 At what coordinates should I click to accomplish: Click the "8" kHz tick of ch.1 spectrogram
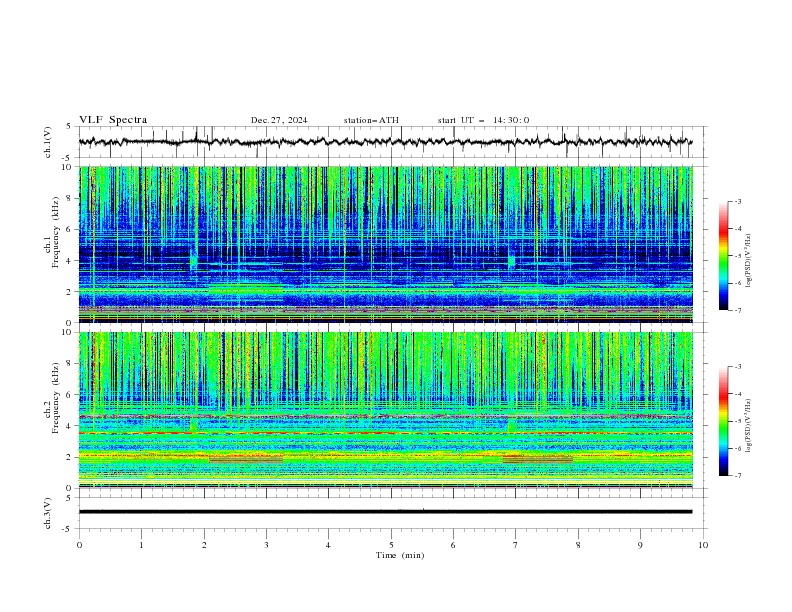coord(71,198)
